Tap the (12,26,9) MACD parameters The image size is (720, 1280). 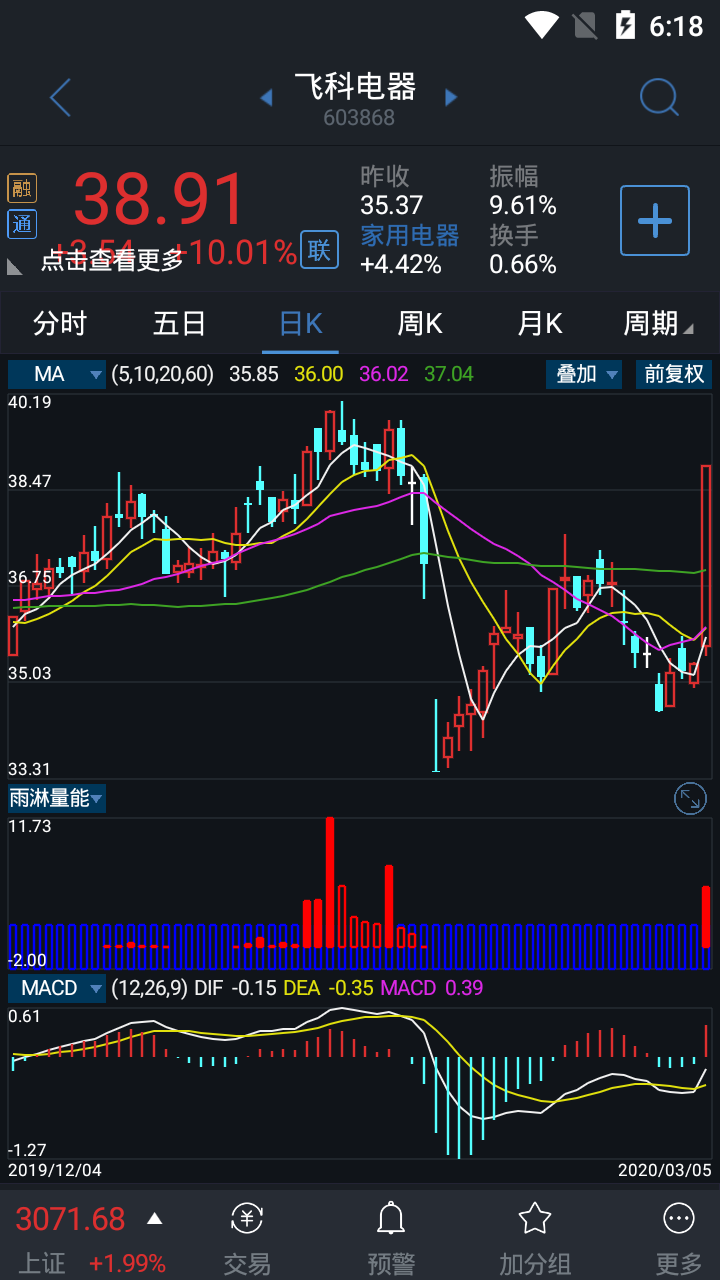pyautogui.click(x=149, y=988)
